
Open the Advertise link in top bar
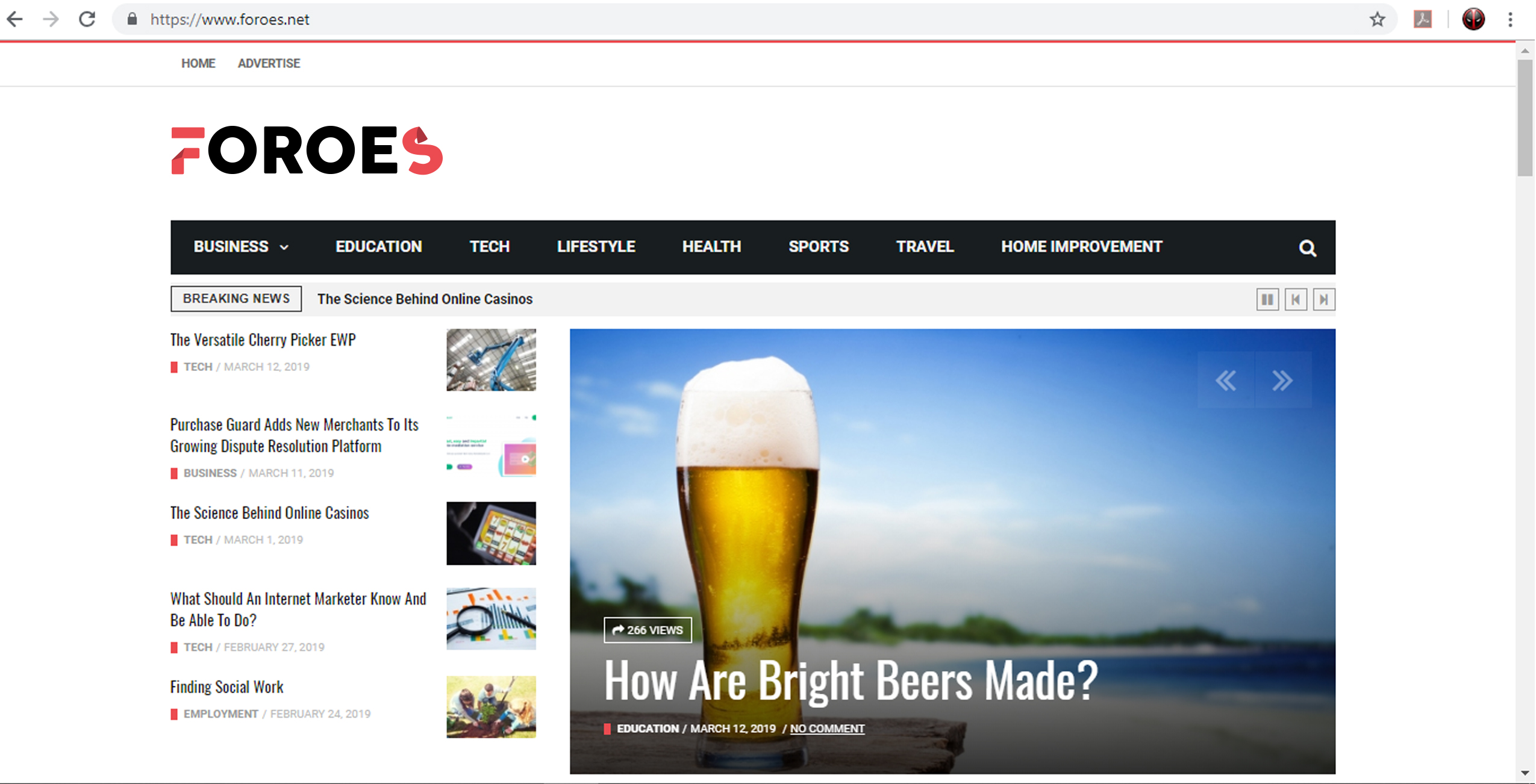click(x=269, y=63)
